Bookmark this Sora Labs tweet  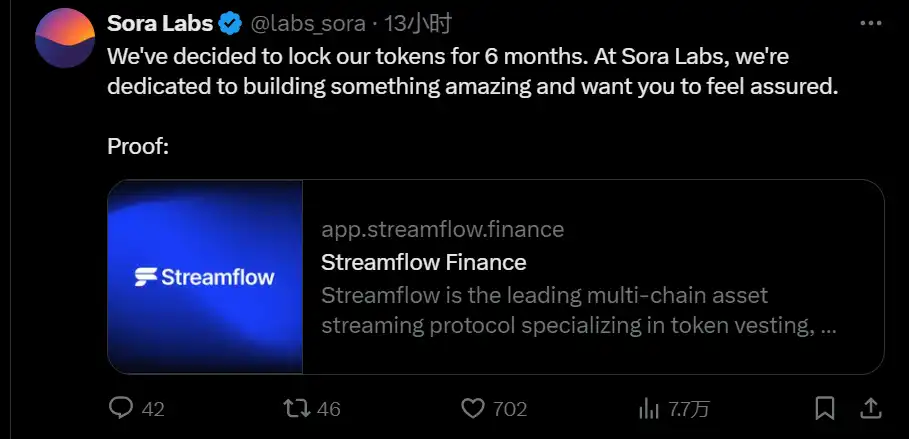point(825,408)
